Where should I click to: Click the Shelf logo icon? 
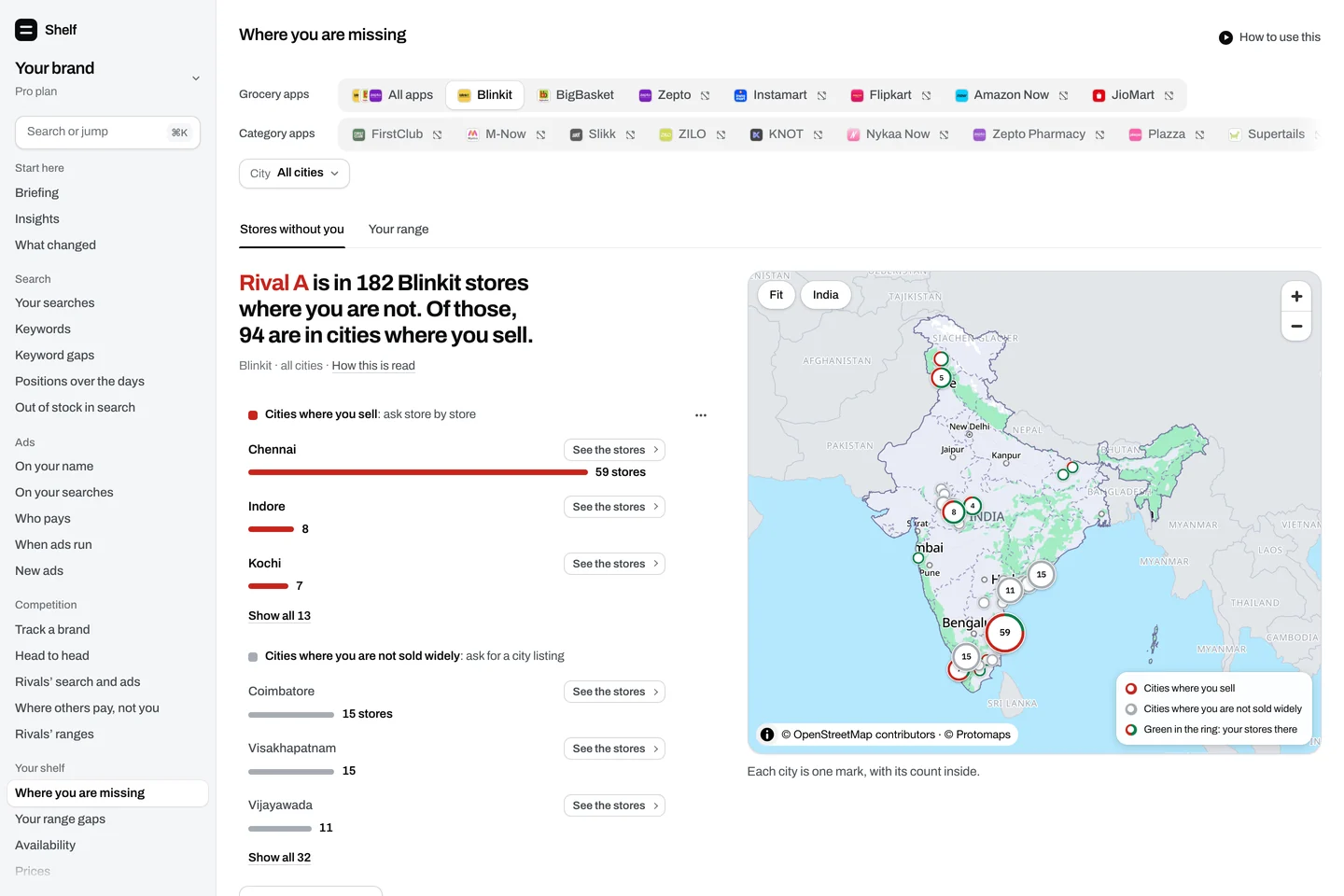pos(26,30)
